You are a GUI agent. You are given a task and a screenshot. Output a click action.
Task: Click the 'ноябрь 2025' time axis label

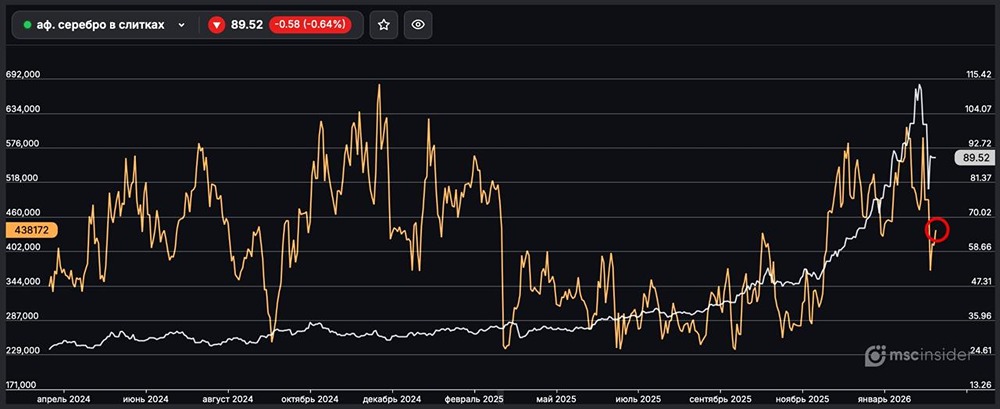(x=802, y=399)
